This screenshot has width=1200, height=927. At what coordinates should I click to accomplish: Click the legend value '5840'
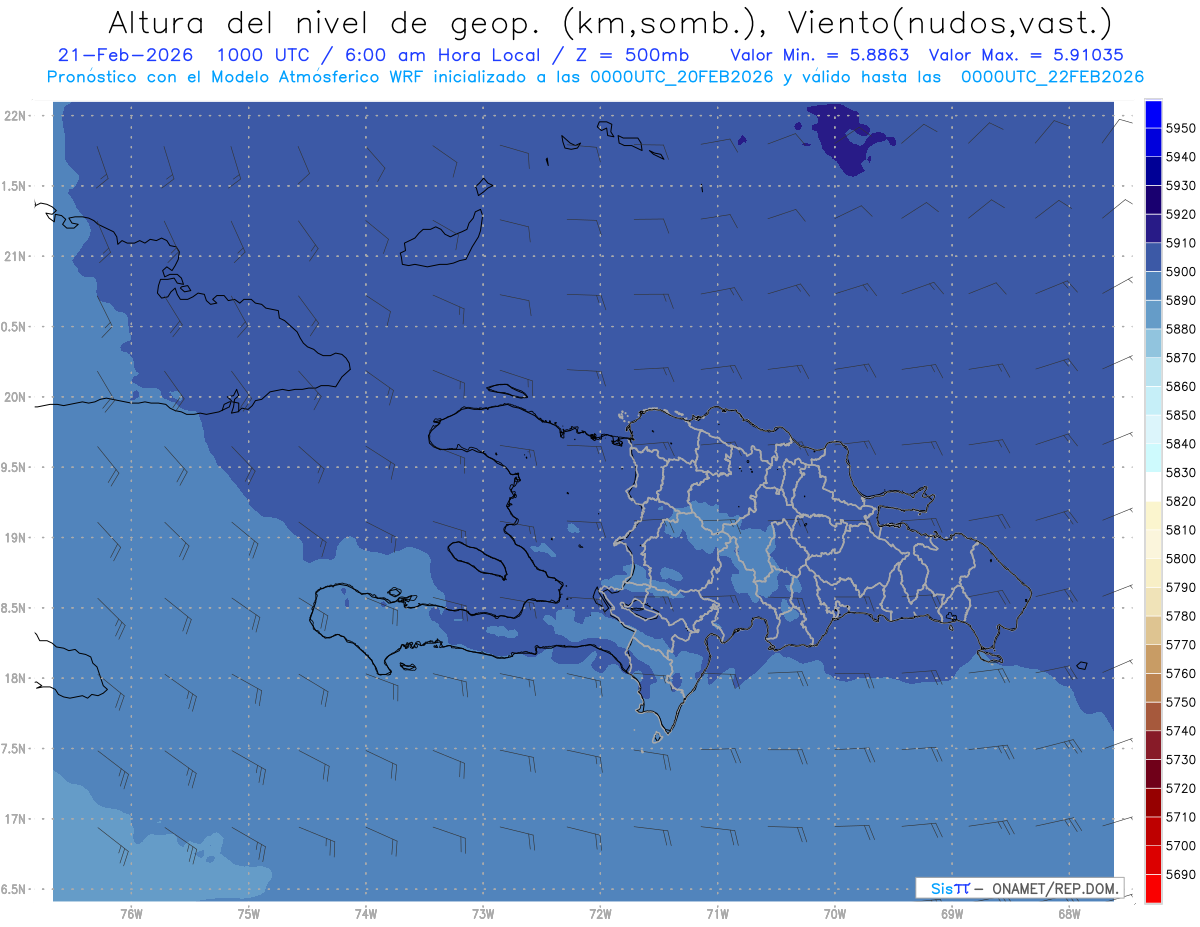(1181, 444)
